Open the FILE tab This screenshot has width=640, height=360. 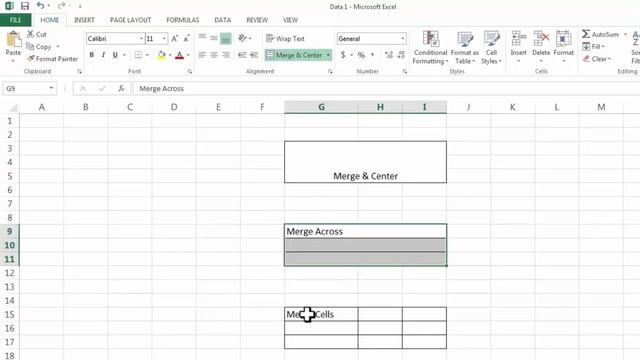click(x=16, y=20)
